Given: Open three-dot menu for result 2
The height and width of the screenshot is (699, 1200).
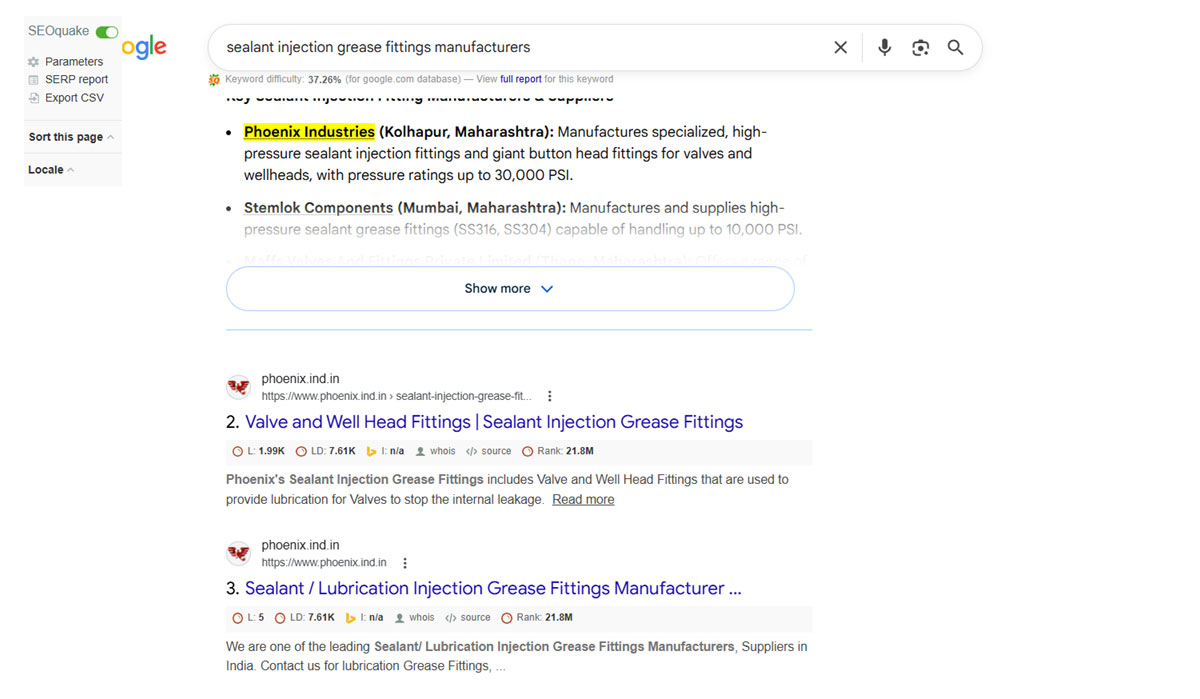Looking at the screenshot, I should 549,396.
